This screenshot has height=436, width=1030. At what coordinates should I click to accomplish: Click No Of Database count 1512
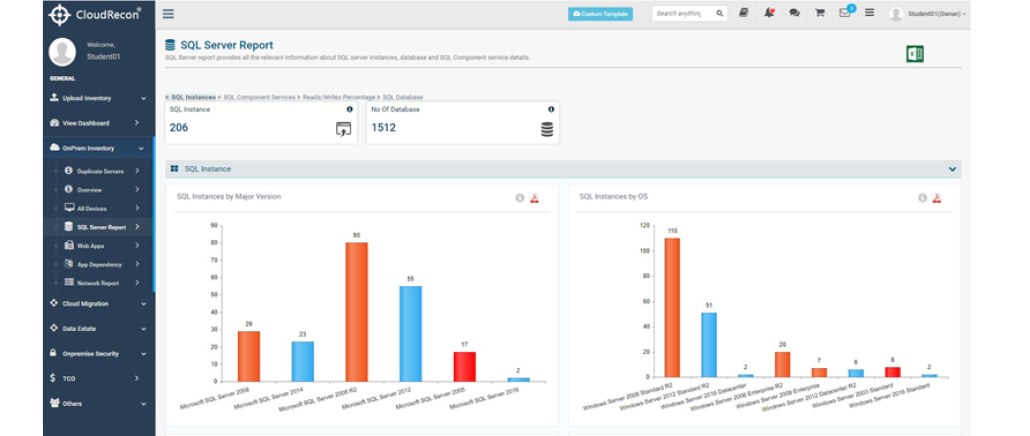click(384, 127)
